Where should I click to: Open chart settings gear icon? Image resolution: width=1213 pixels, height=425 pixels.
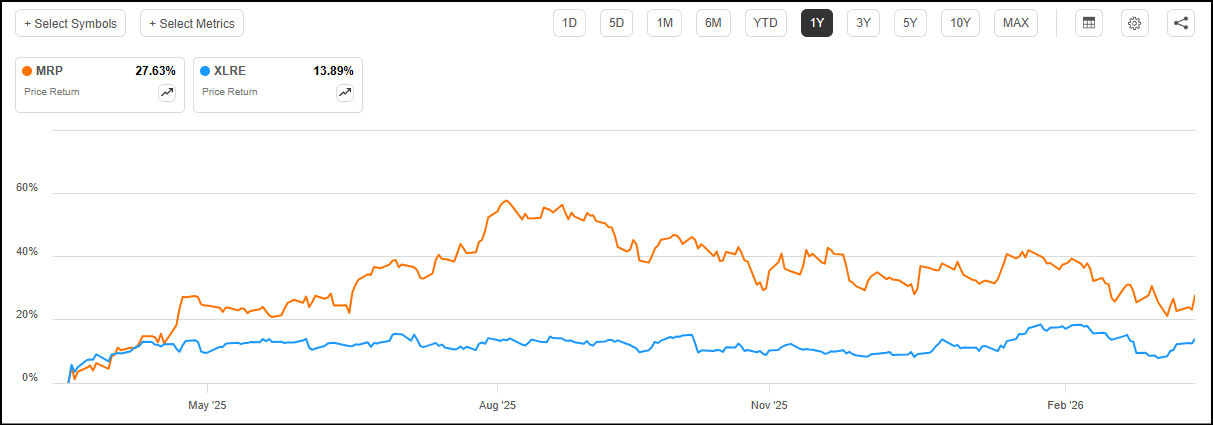tap(1135, 23)
